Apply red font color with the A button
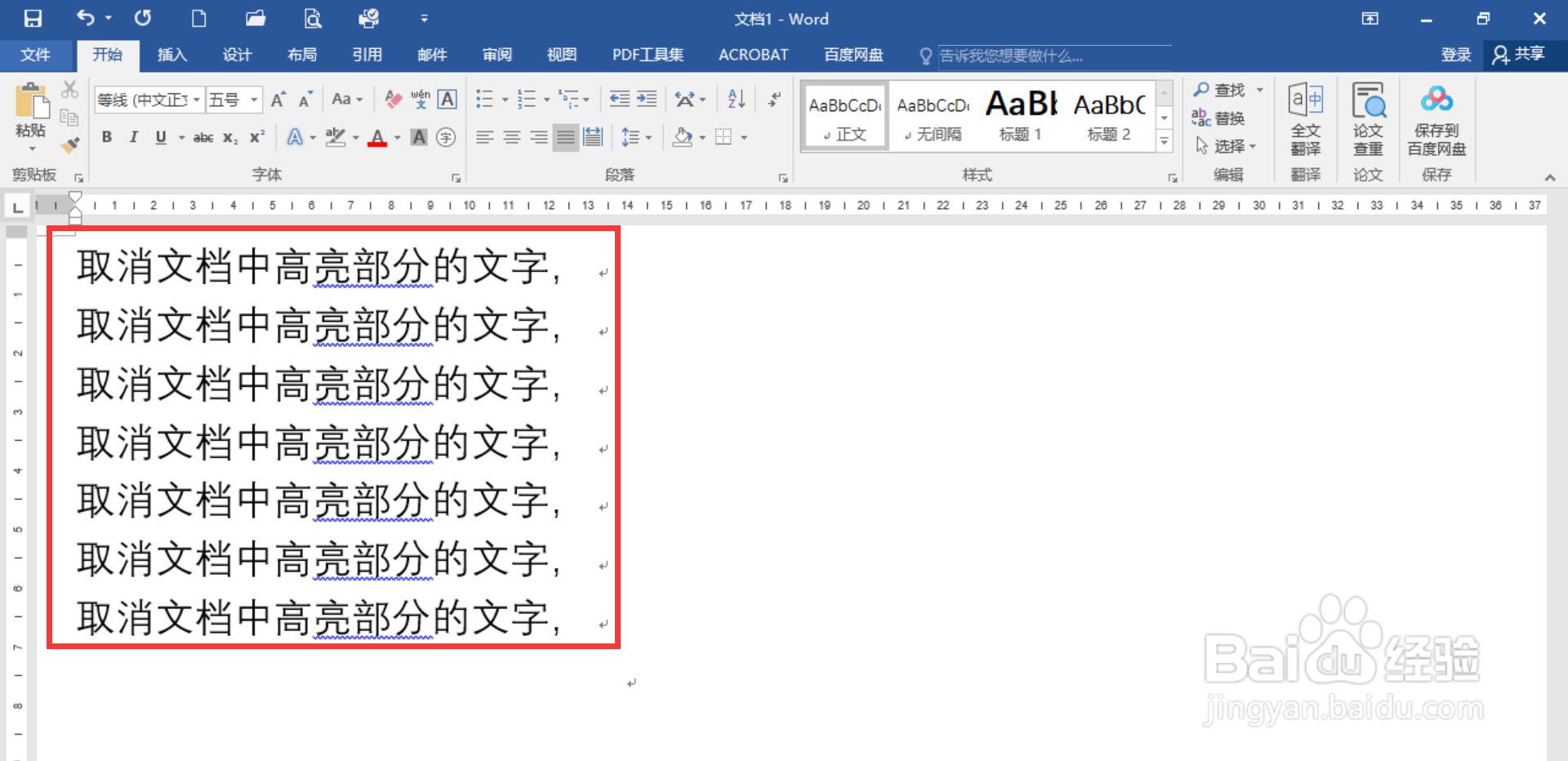The width and height of the screenshot is (1568, 761). click(x=377, y=137)
